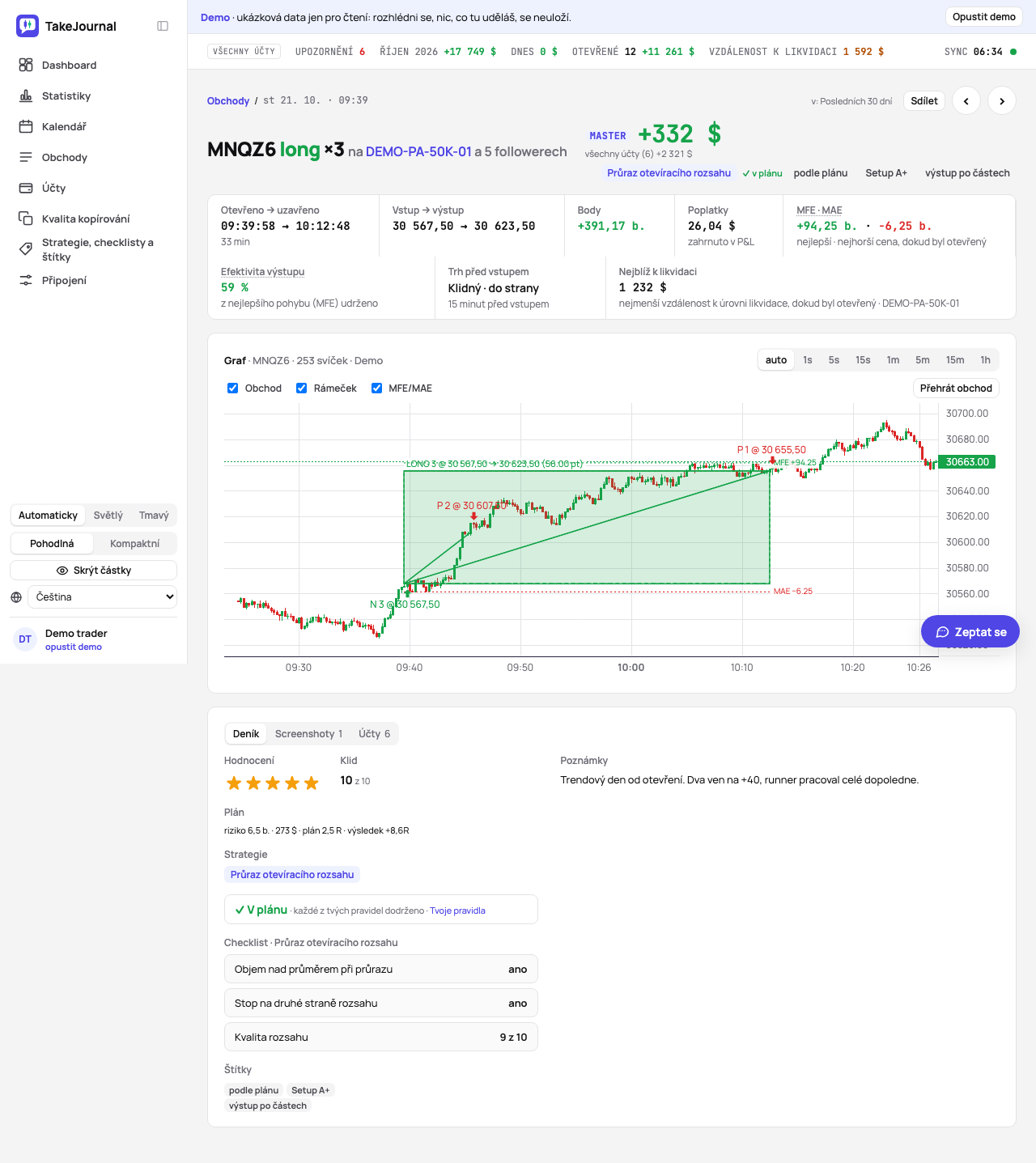Screen dimensions: 1036x1163
Task: Disable the MFE/MAE checkbox
Action: click(376, 388)
